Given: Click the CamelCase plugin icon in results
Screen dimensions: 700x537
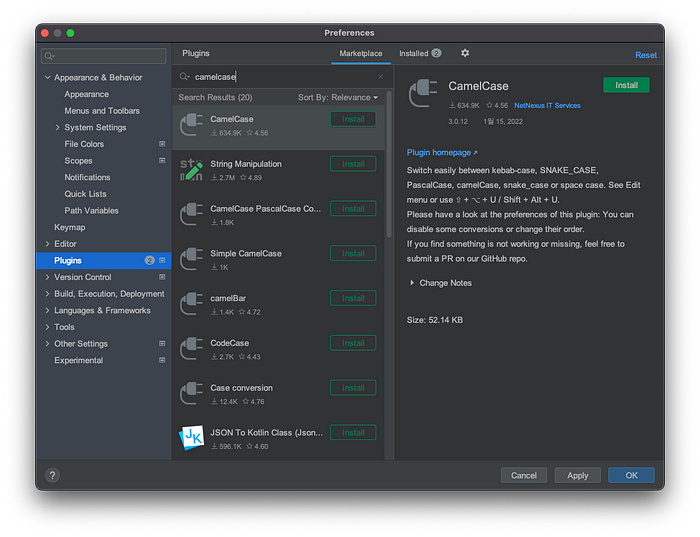Looking at the screenshot, I should tap(192, 125).
